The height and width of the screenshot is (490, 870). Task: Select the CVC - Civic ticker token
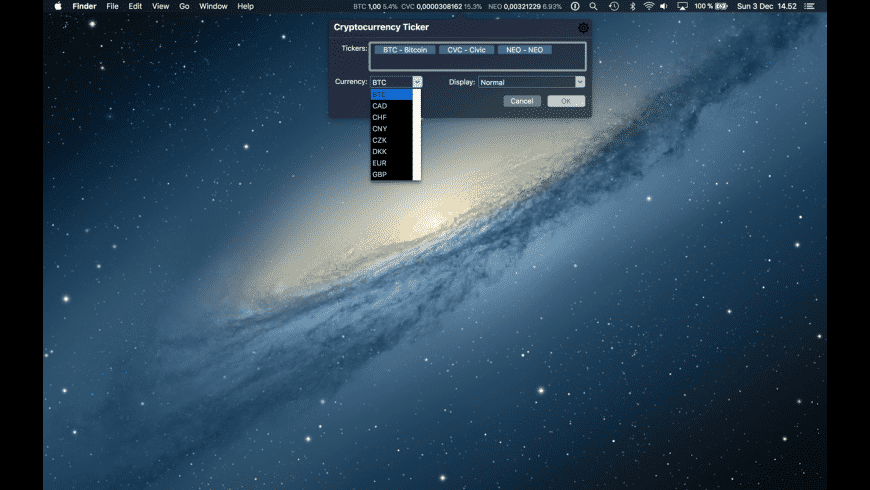[466, 50]
